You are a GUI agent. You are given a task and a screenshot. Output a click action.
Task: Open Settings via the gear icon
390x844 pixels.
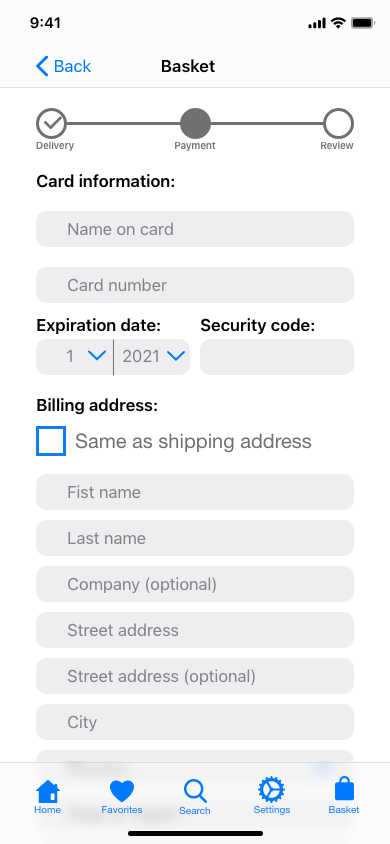point(272,790)
